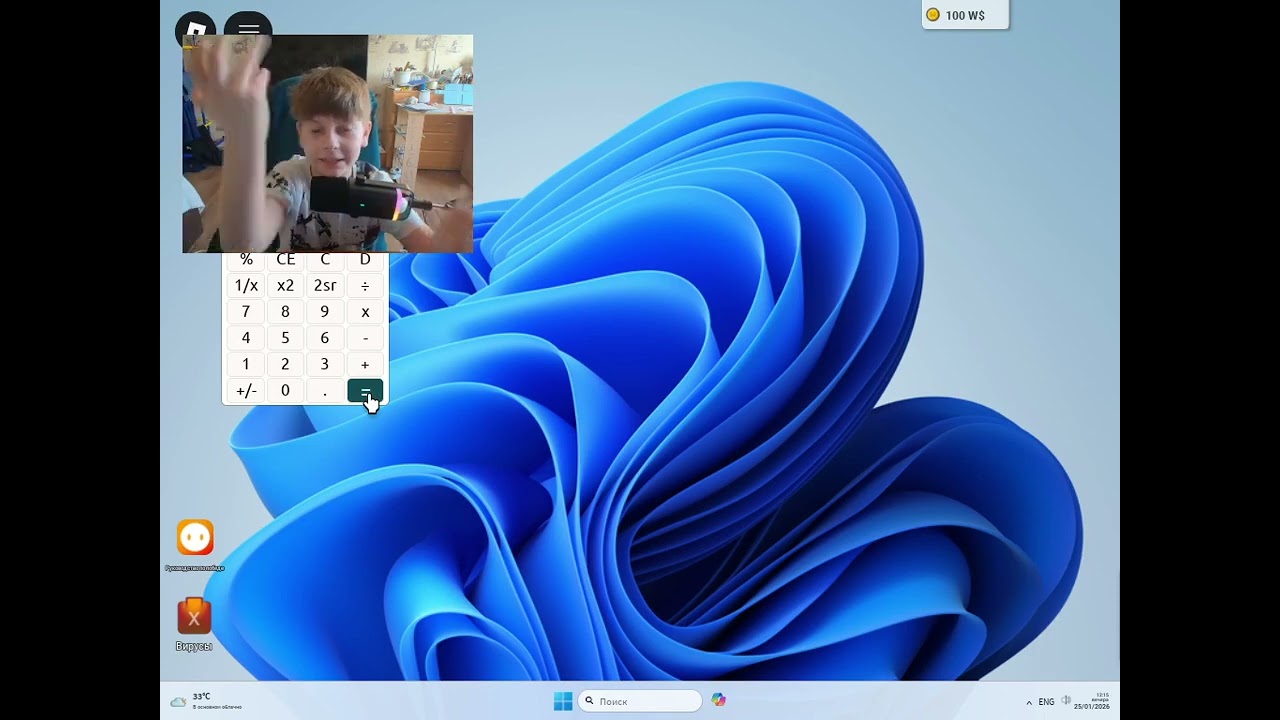The height and width of the screenshot is (720, 1280).
Task: Click digit 2 on the calculator
Action: coord(285,365)
